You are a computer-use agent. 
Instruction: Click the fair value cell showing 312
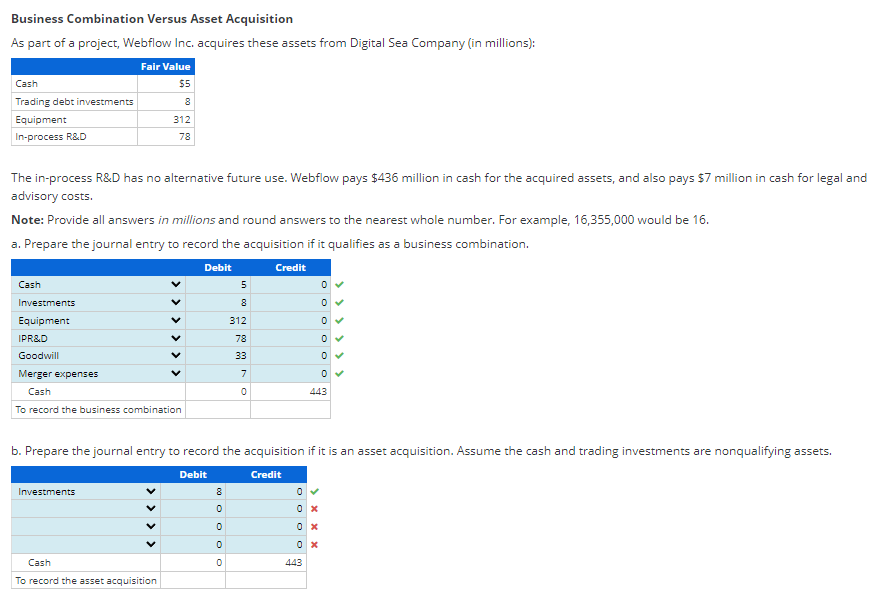(166, 119)
